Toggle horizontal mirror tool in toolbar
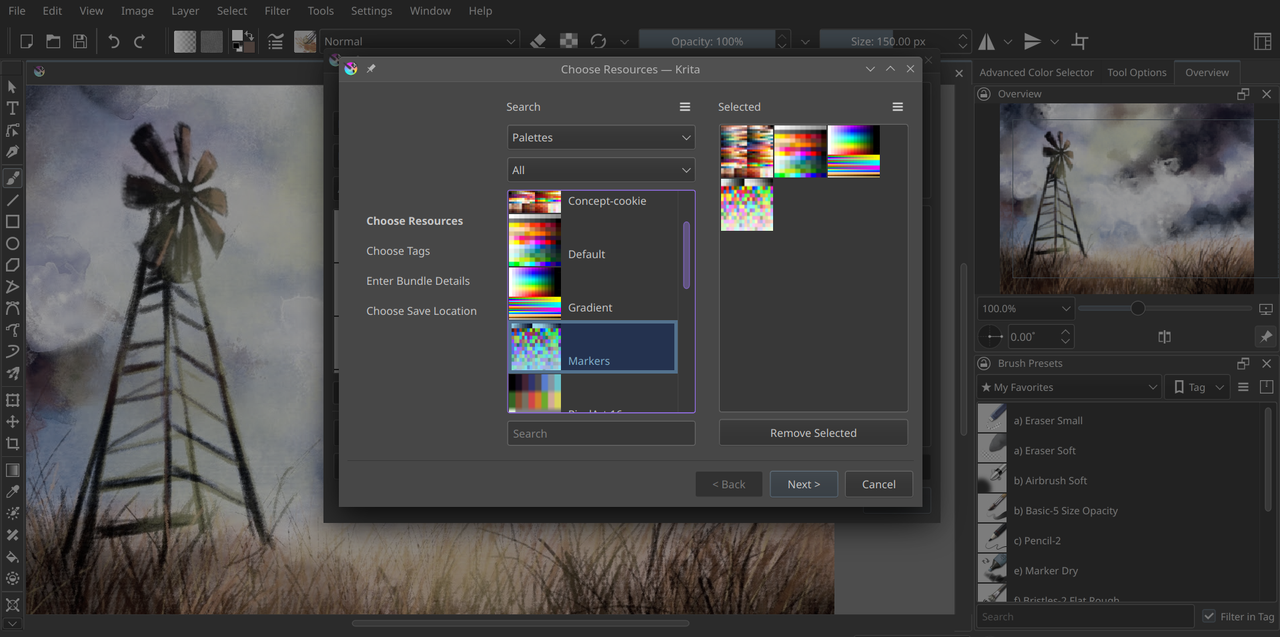This screenshot has height=637, width=1280. coord(987,41)
